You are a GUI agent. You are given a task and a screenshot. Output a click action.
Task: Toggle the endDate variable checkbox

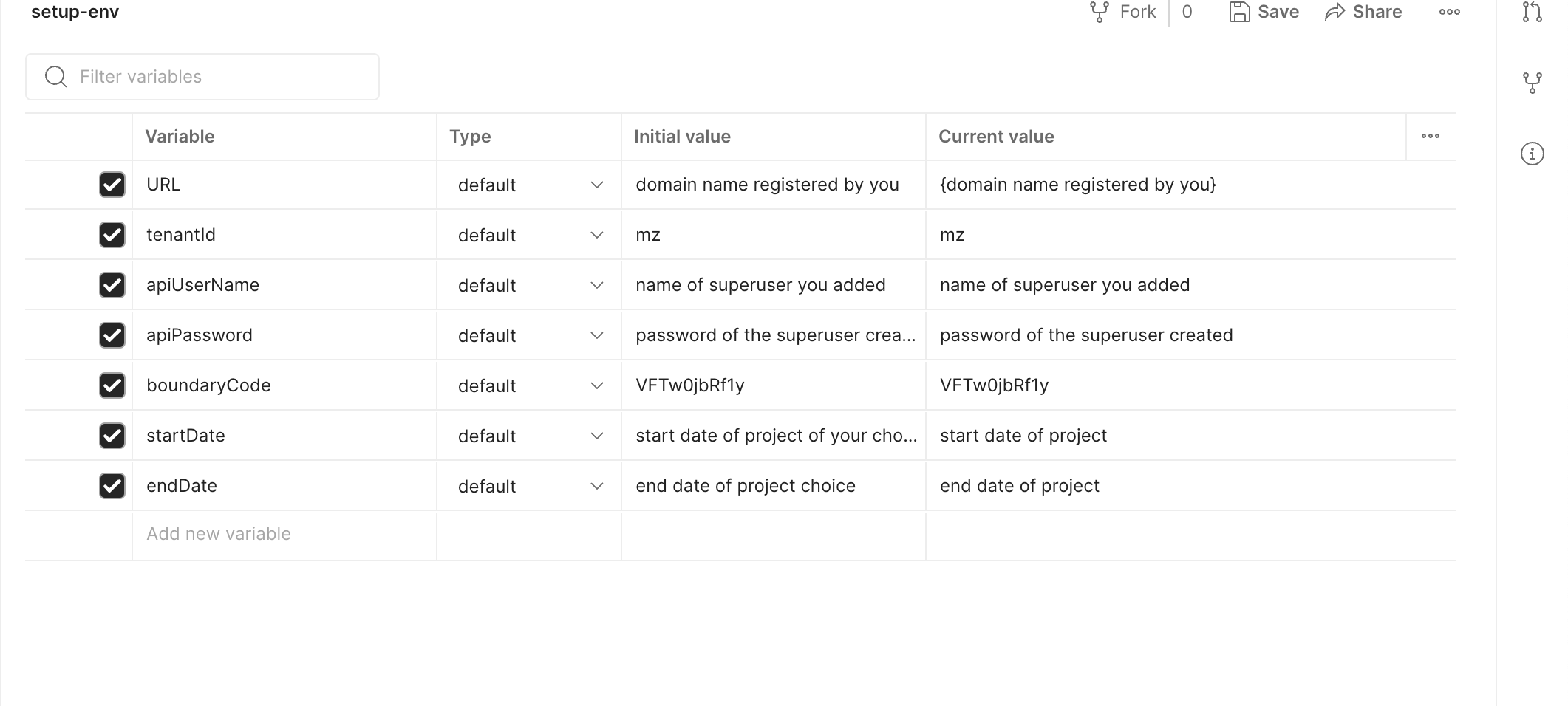pos(112,486)
